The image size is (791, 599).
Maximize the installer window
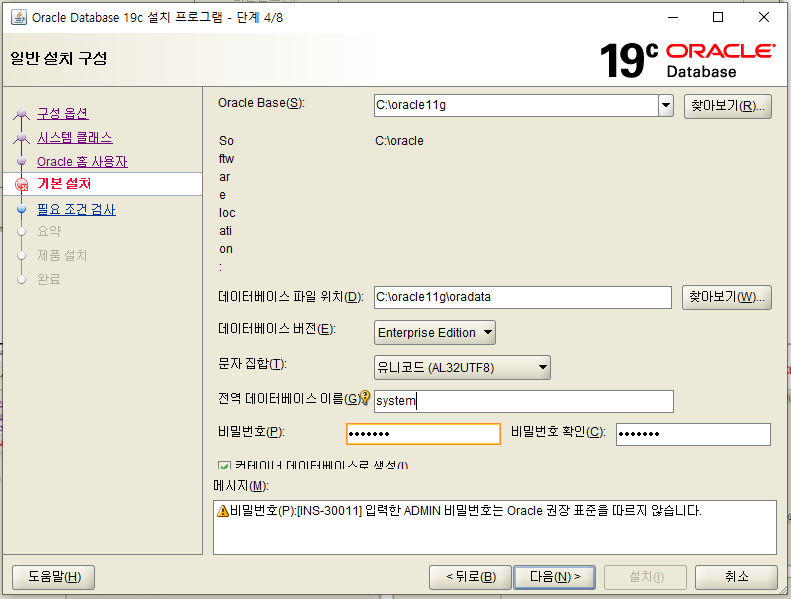pos(718,17)
